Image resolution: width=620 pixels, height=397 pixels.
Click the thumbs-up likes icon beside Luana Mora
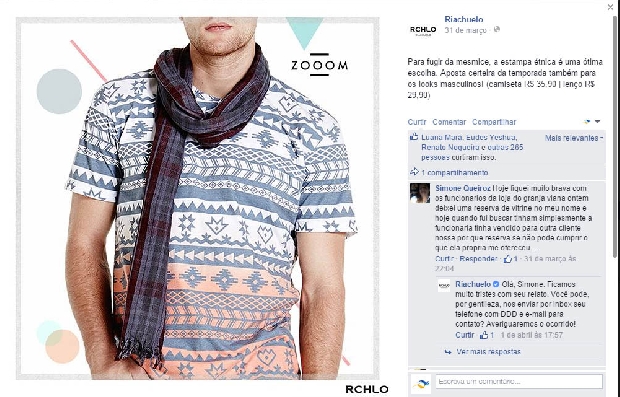(x=414, y=137)
